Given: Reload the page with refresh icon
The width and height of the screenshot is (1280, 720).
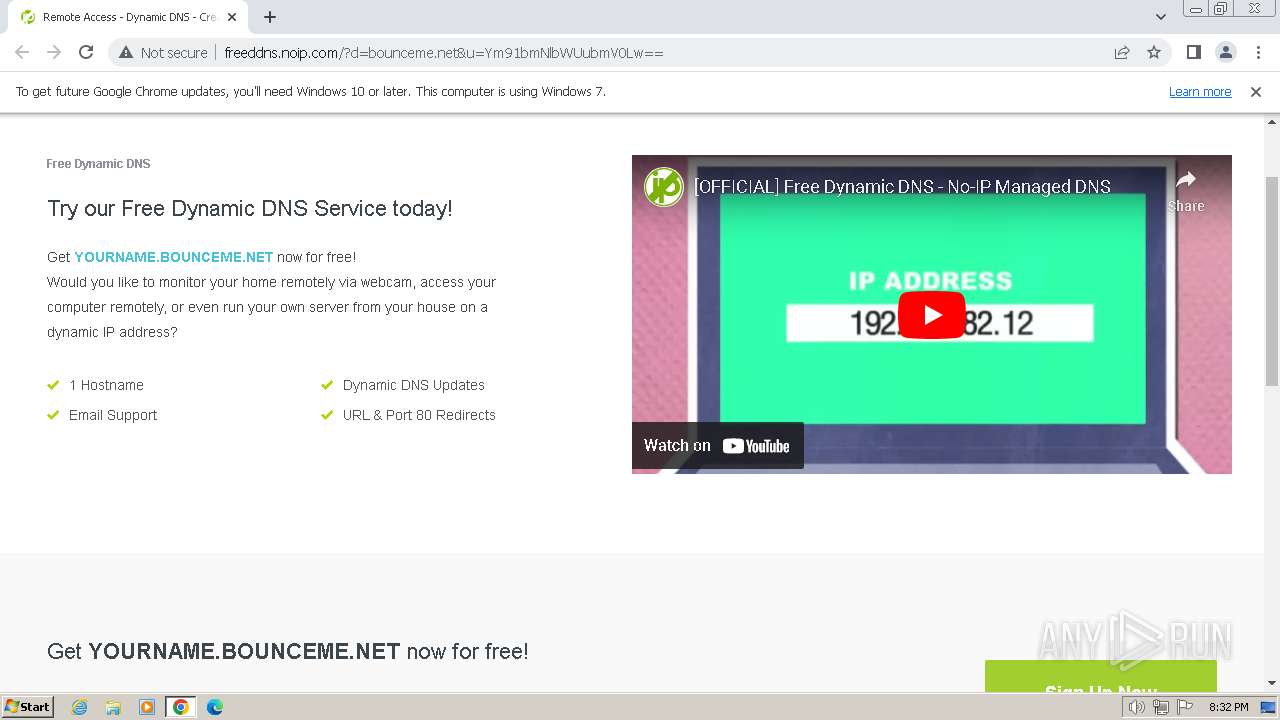Looking at the screenshot, I should [x=86, y=52].
